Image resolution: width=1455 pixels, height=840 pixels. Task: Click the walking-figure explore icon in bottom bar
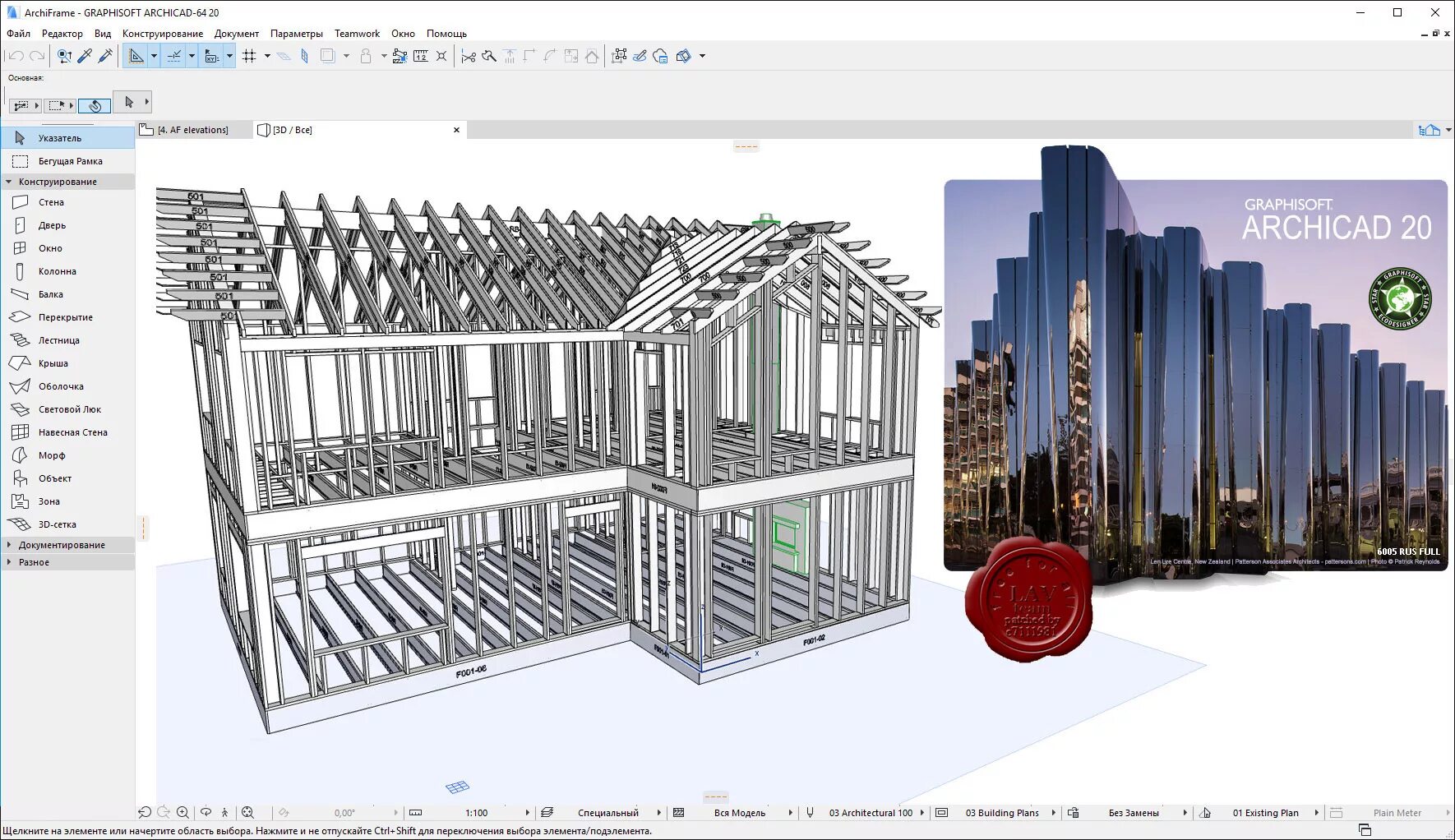pos(224,813)
